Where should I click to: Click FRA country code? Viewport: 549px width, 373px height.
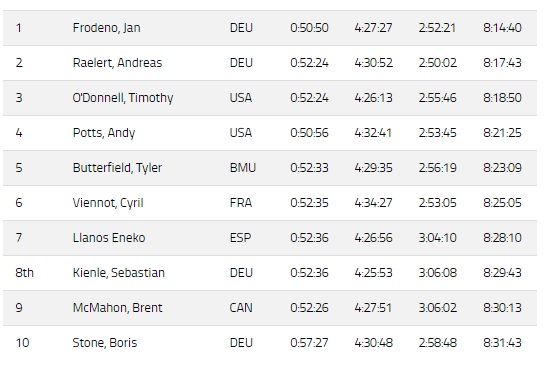241,203
